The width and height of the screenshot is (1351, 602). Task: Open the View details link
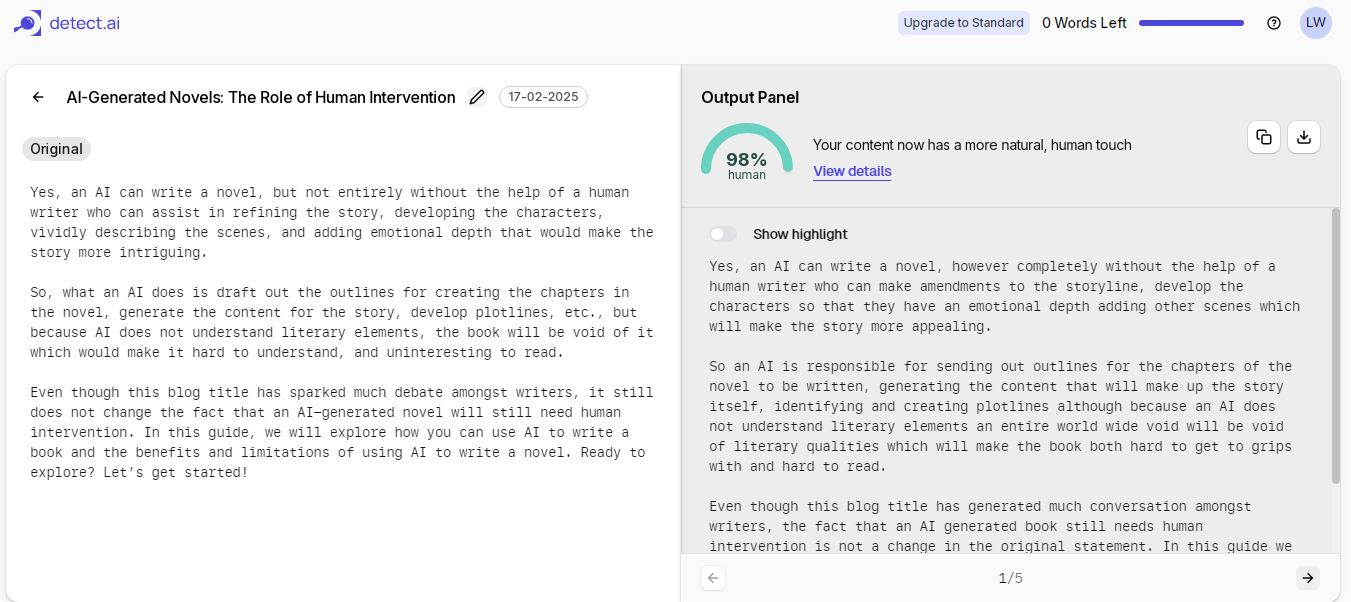[852, 171]
